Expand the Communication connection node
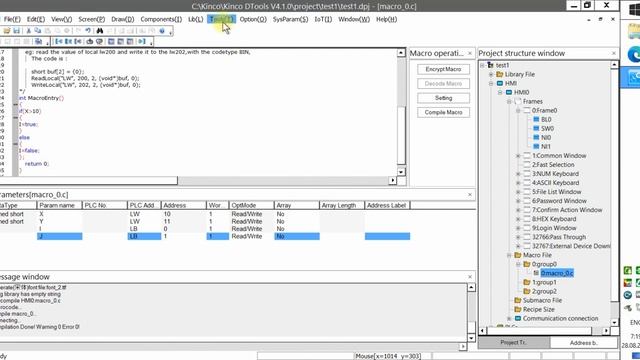640x360 pixels. 509,318
